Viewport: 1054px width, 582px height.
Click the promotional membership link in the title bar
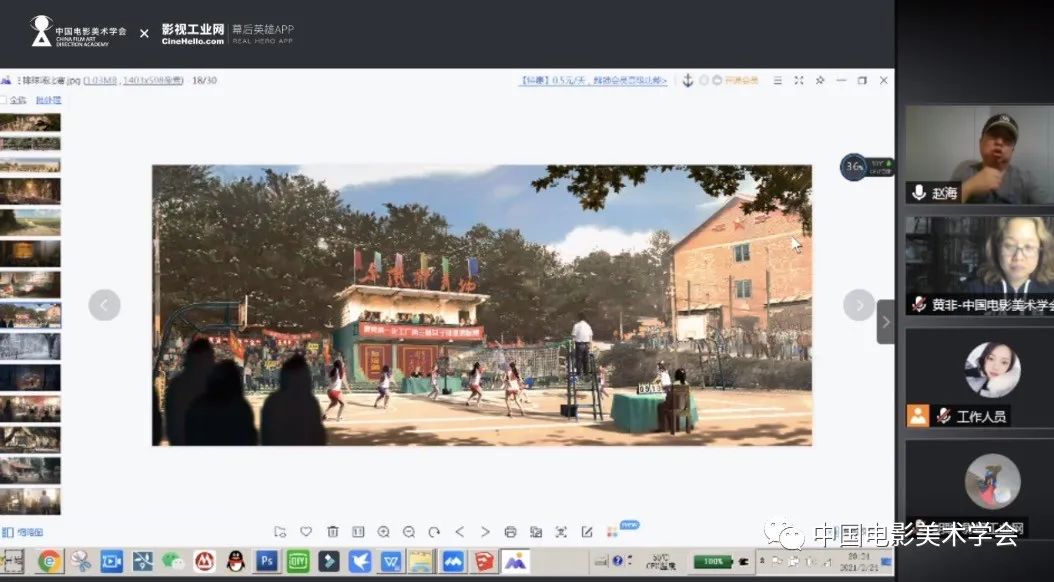(x=593, y=80)
